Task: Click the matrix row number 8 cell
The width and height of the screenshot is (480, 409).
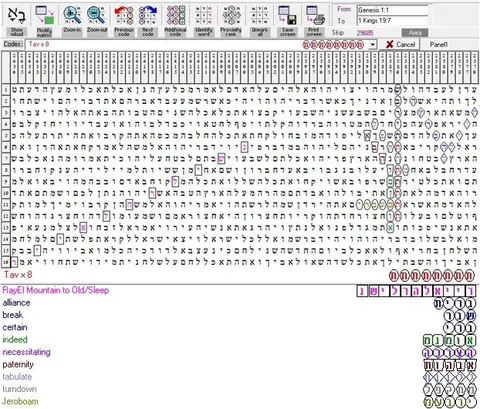Action: (6, 170)
